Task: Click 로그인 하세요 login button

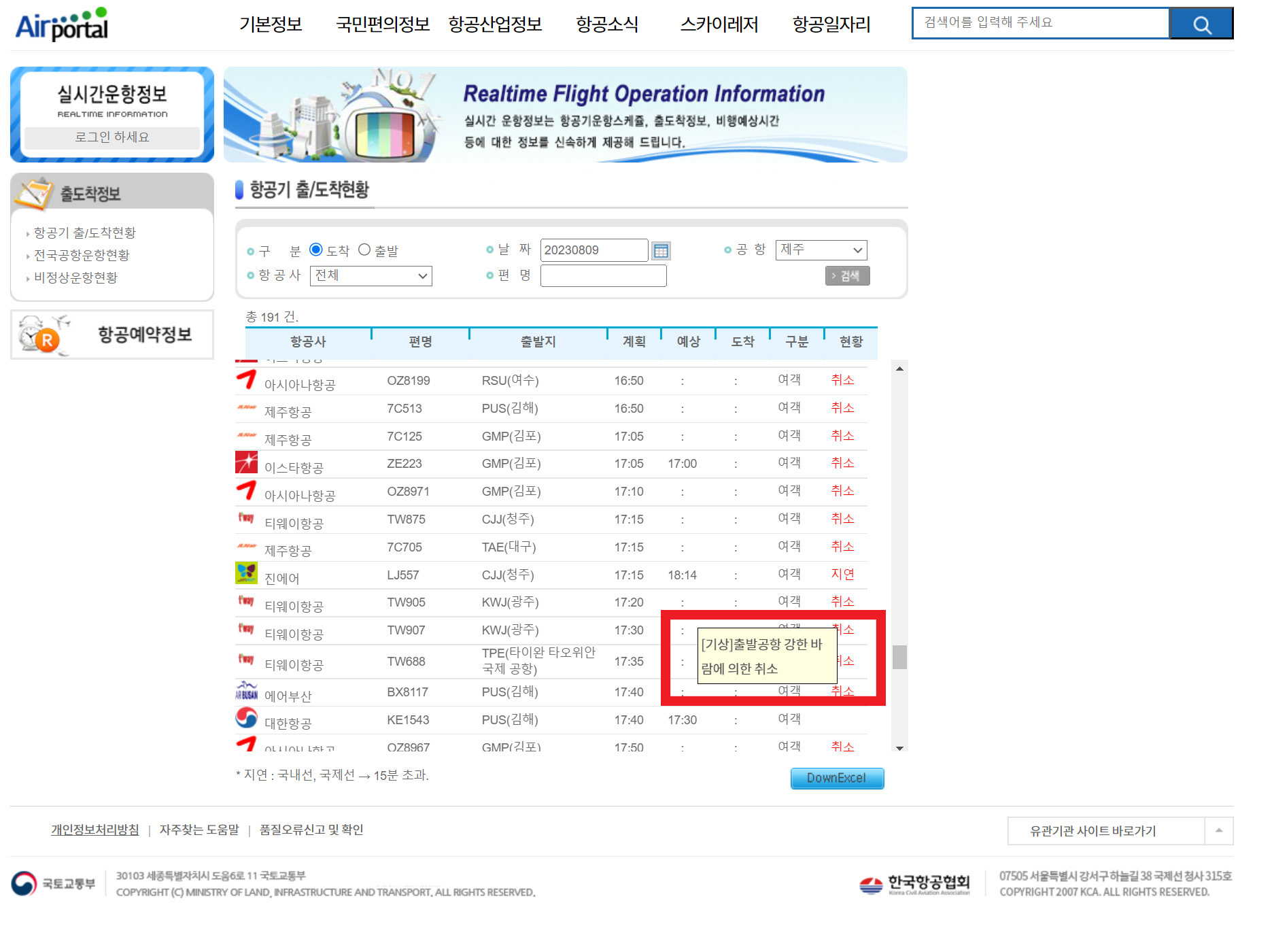Action: point(112,137)
